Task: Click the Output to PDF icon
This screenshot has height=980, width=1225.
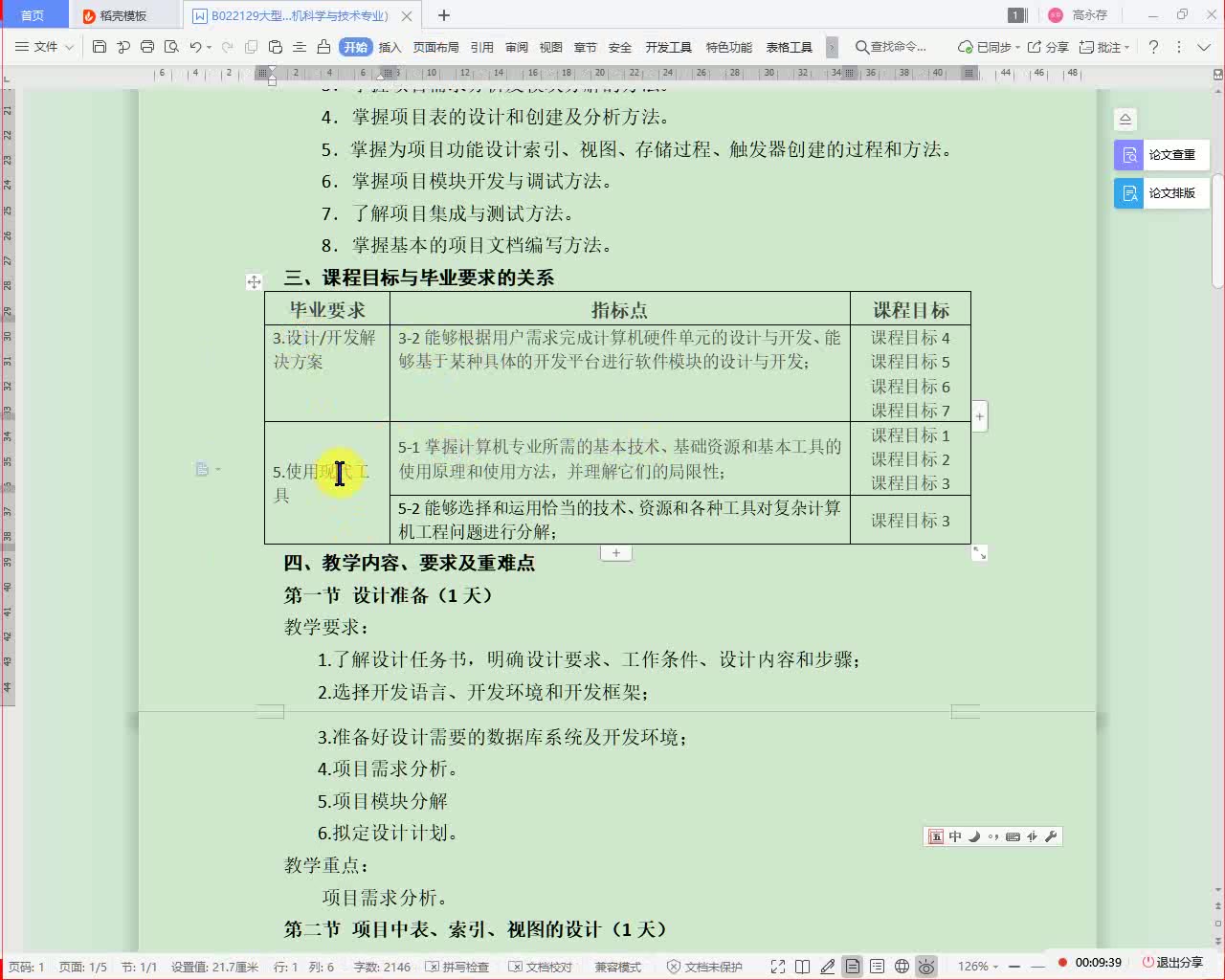Action: tap(123, 47)
